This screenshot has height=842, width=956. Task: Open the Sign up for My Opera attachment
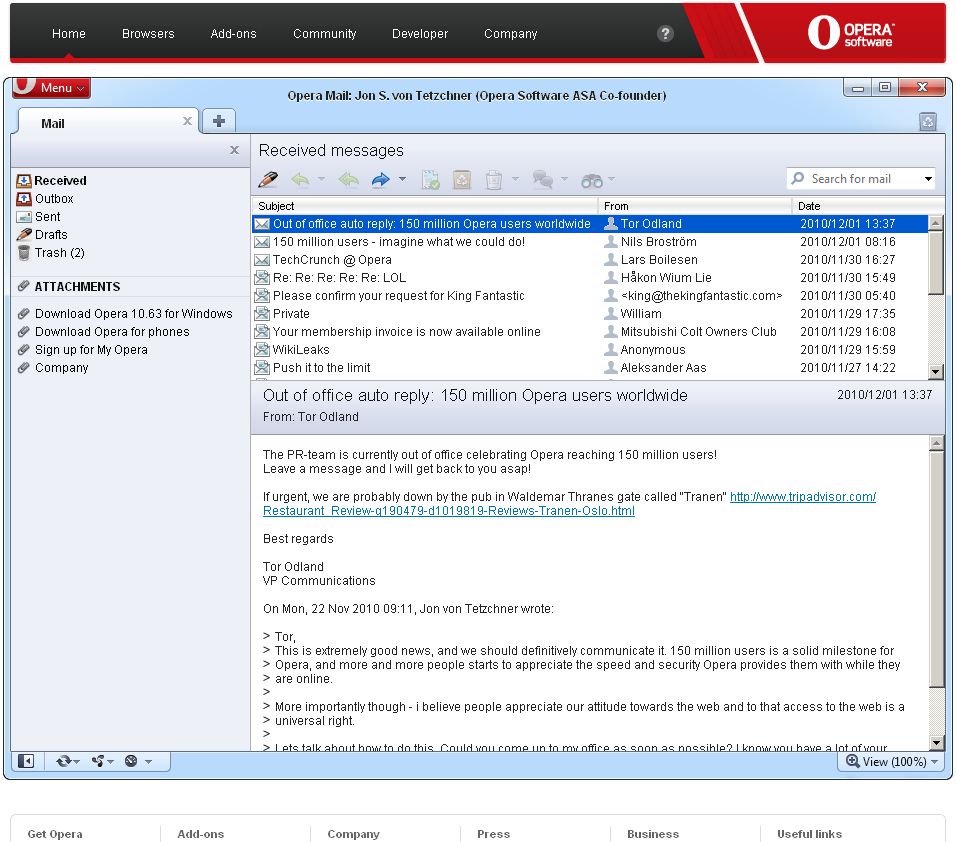pos(91,349)
